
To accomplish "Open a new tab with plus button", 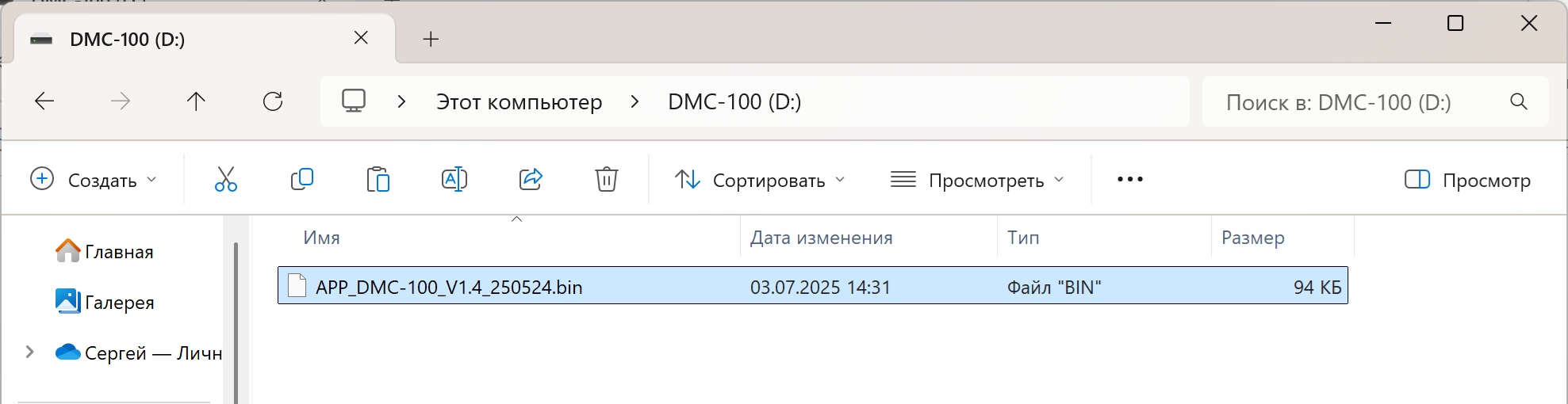I will [x=431, y=39].
